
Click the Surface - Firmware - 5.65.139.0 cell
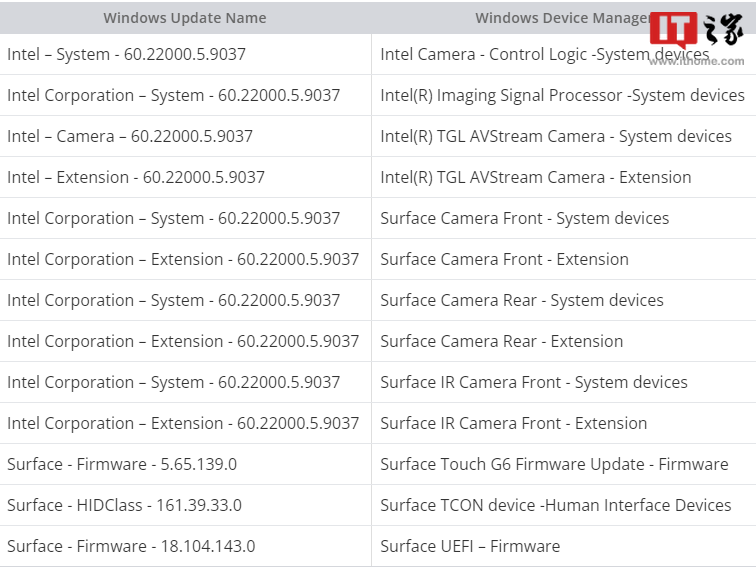(x=122, y=464)
